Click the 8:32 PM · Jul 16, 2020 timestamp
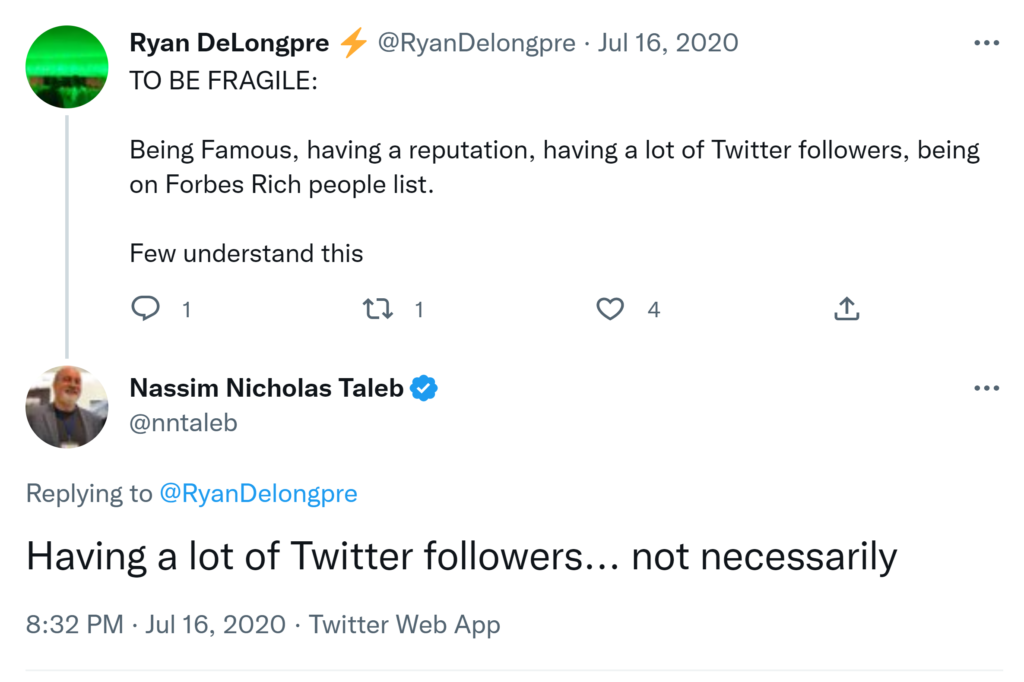The width and height of the screenshot is (1024, 682). pyautogui.click(x=157, y=625)
